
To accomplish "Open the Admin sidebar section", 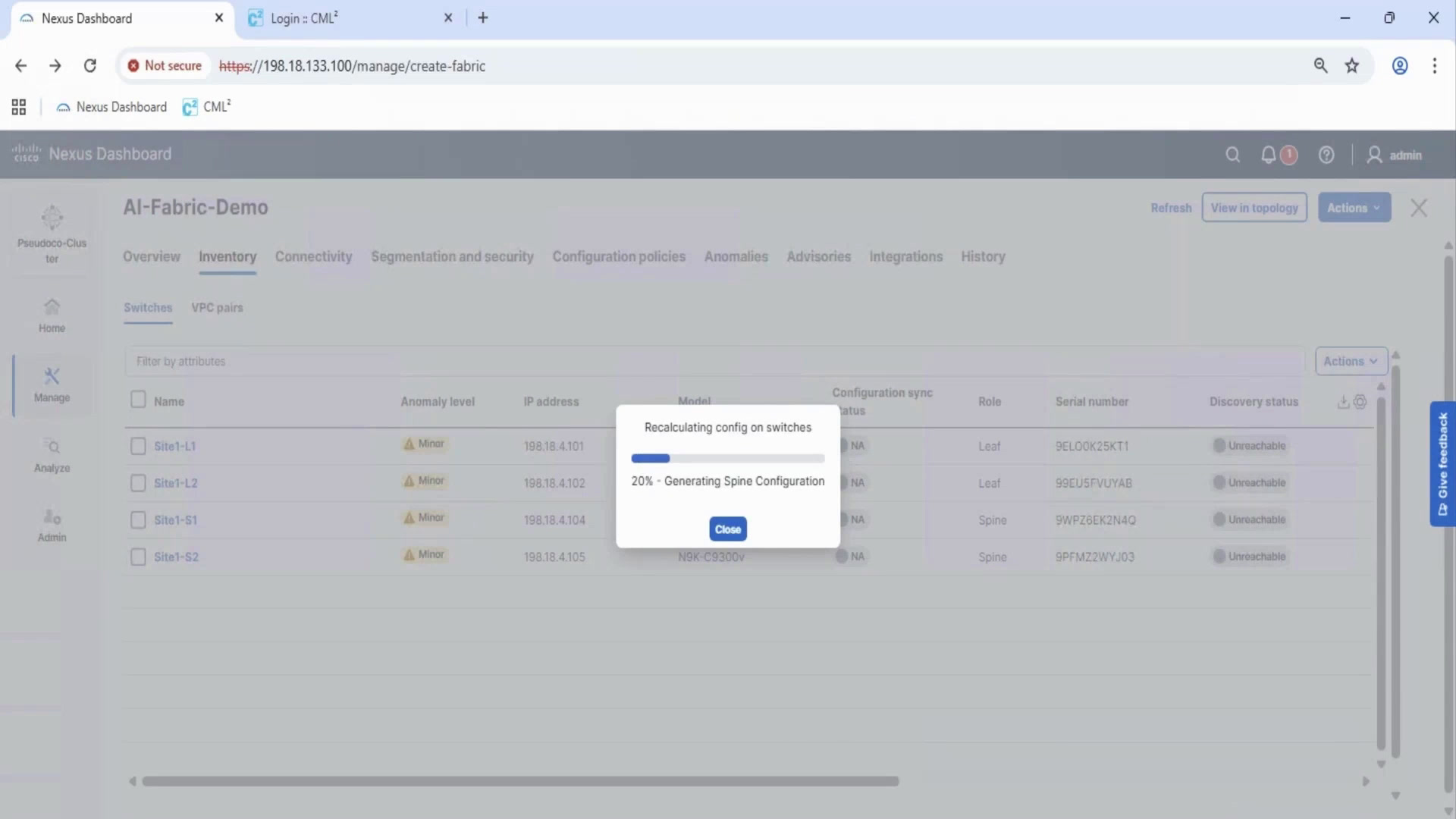I will 52,526.
